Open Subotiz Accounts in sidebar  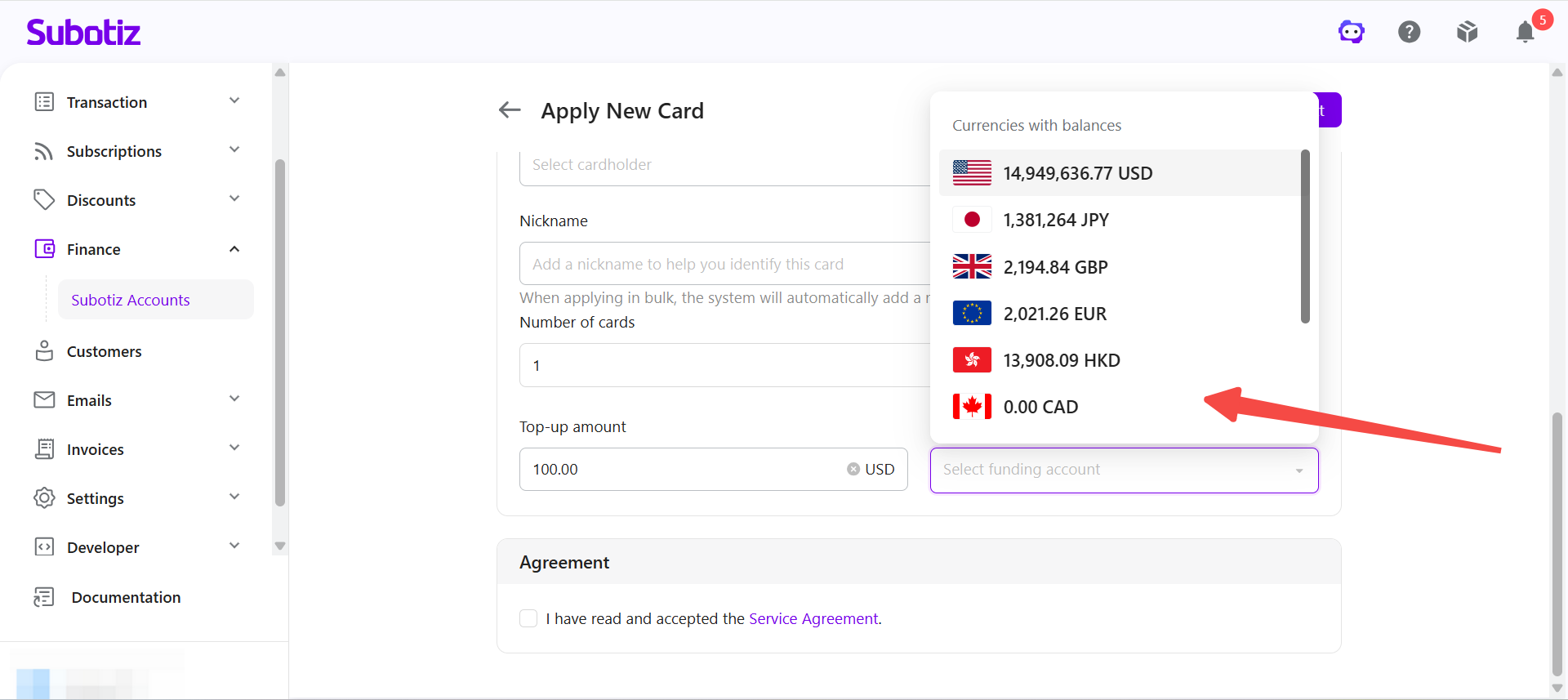156,300
